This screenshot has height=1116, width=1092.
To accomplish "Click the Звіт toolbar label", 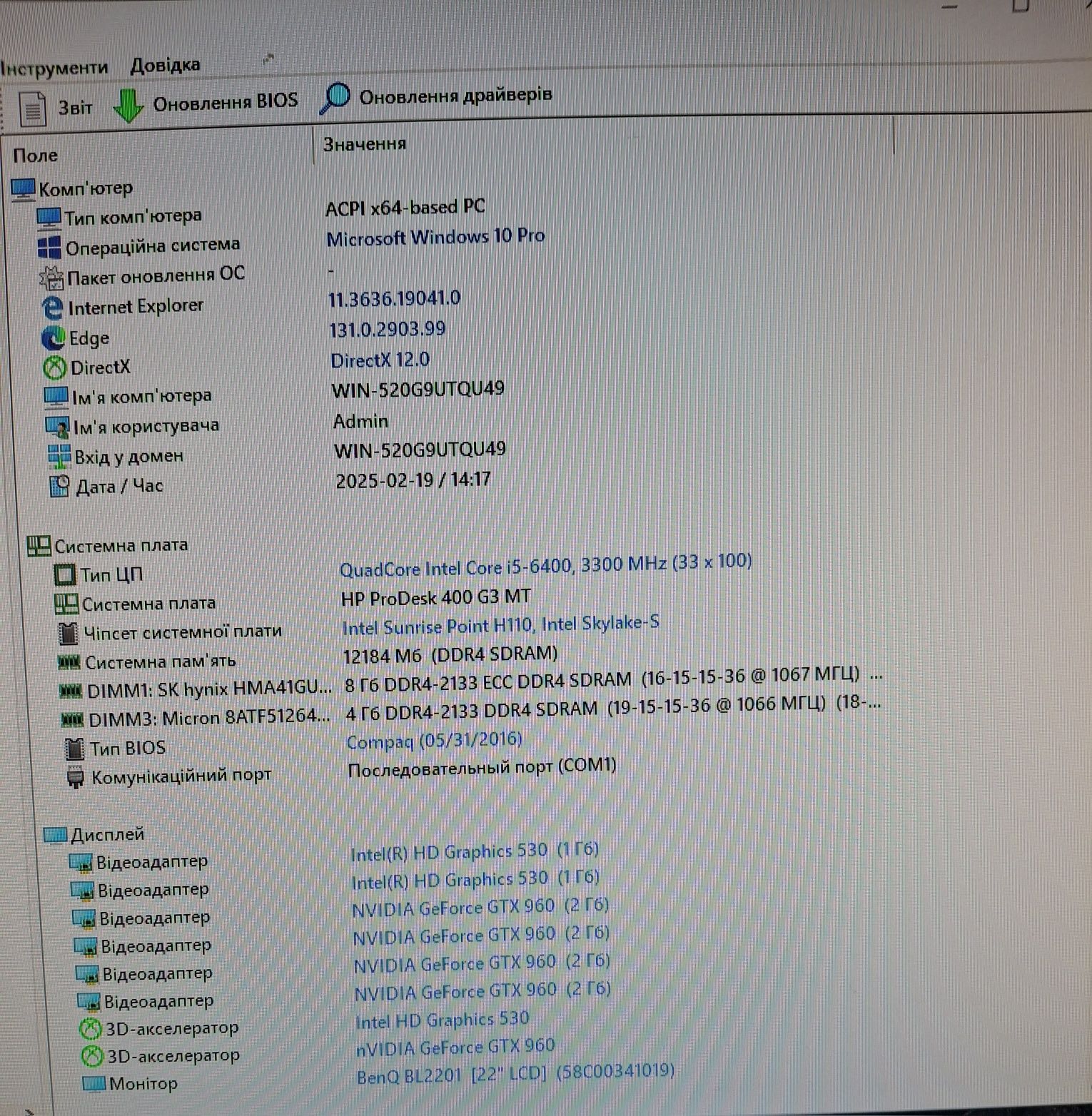I will (x=75, y=108).
